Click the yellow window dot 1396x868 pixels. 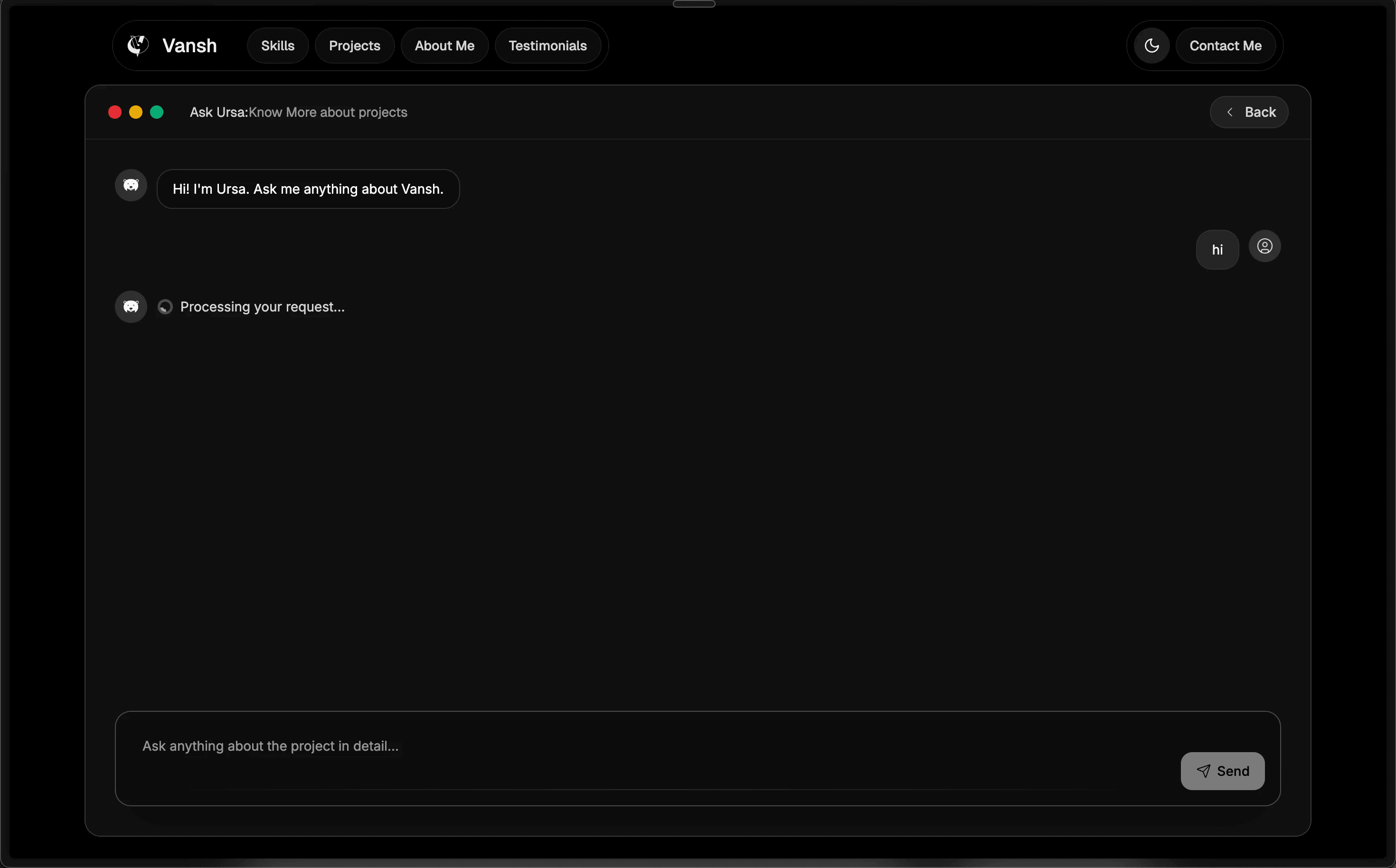tap(135, 112)
